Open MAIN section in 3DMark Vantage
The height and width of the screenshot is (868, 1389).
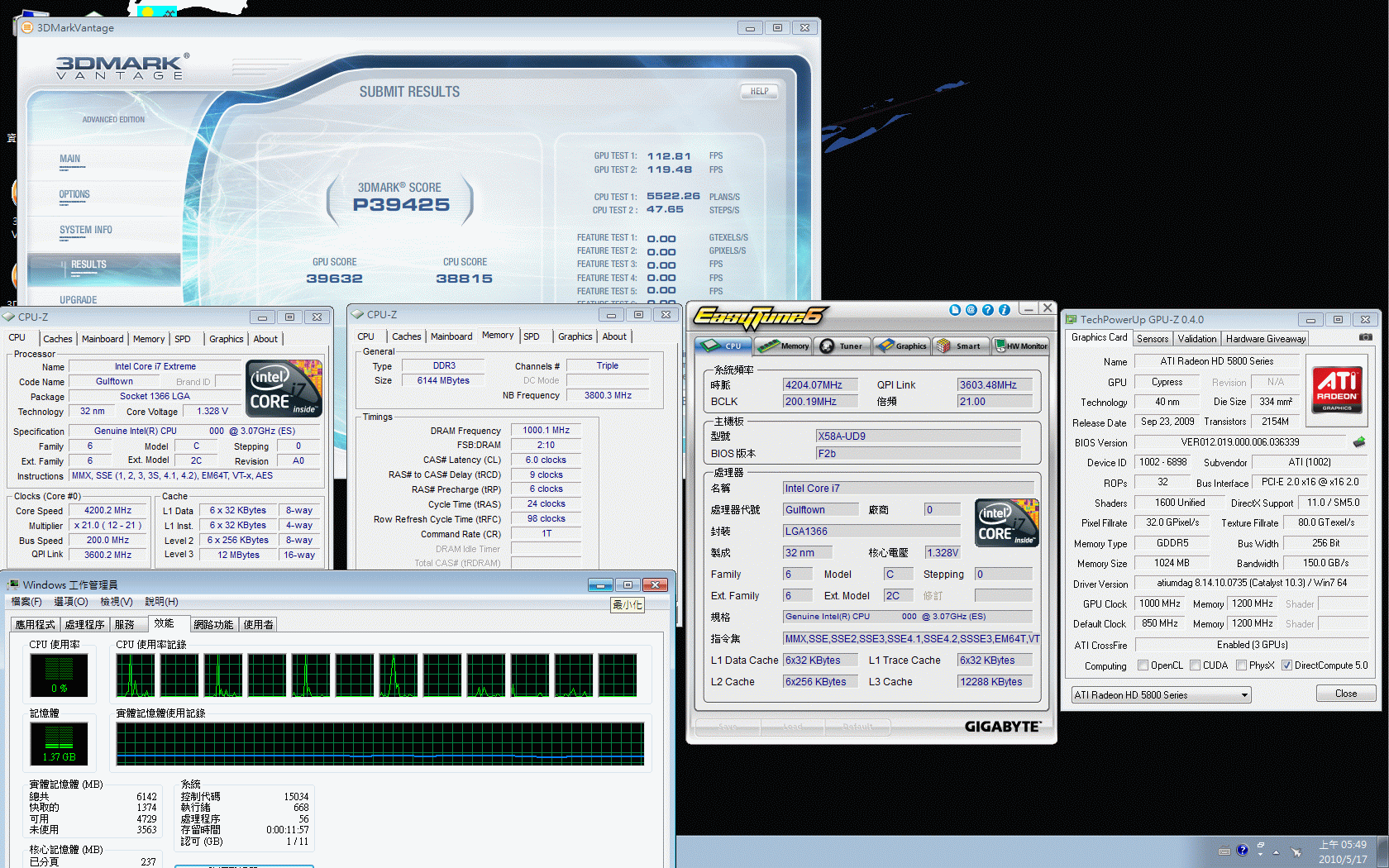coord(70,159)
